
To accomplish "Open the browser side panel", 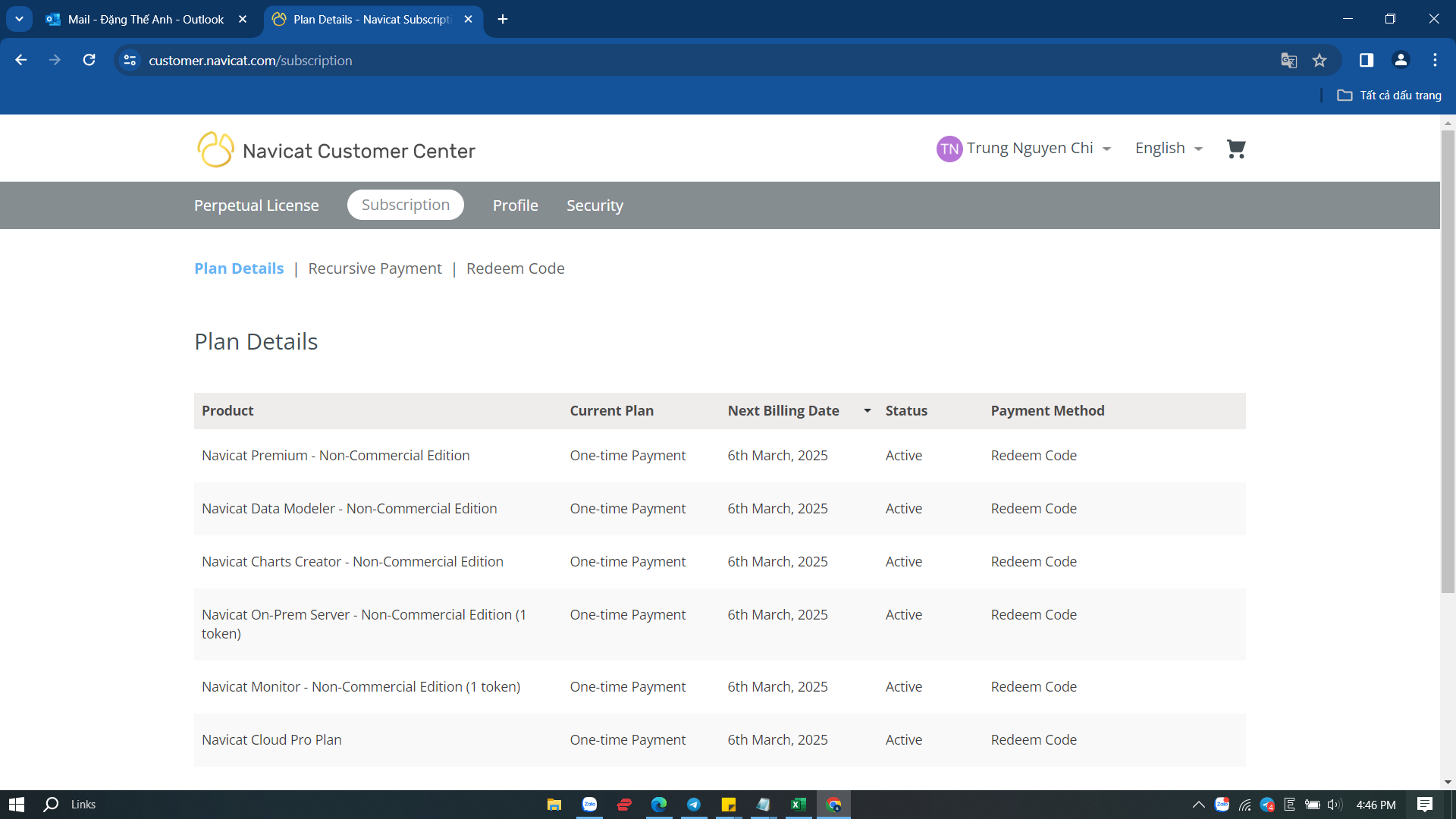I will 1367,60.
